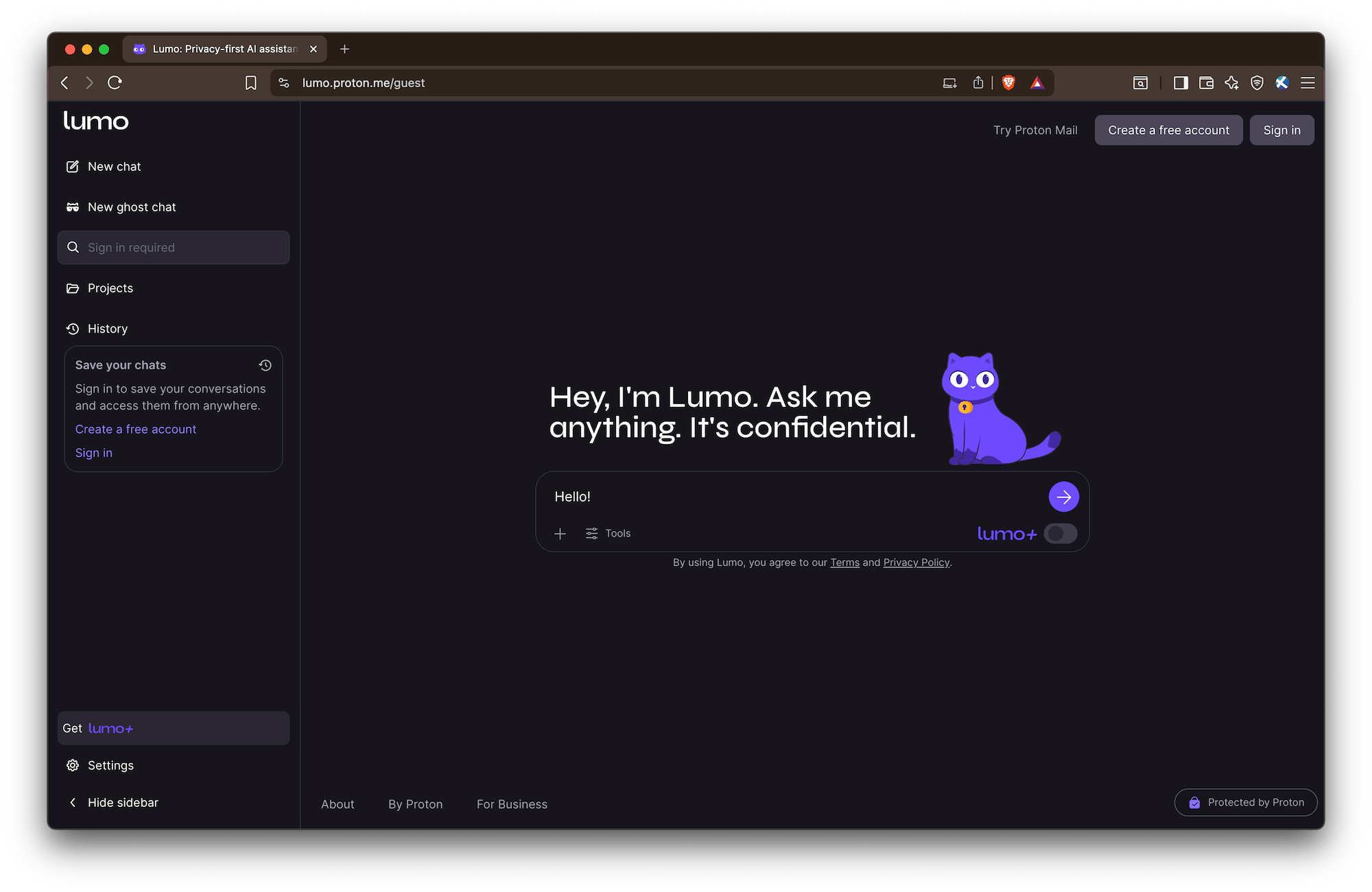Select the Lumo Privacy-first AI assistant tab
The image size is (1372, 892).
(x=225, y=49)
